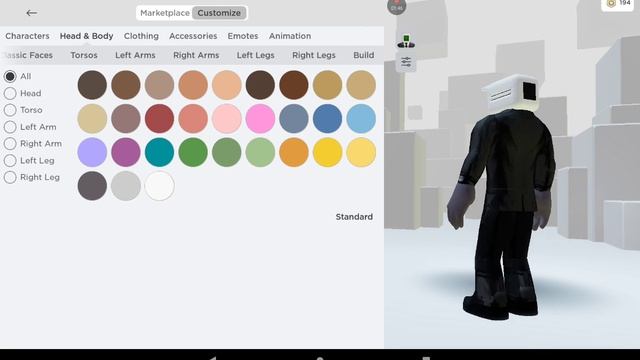Pick the mauve brown color swatch

(126, 119)
